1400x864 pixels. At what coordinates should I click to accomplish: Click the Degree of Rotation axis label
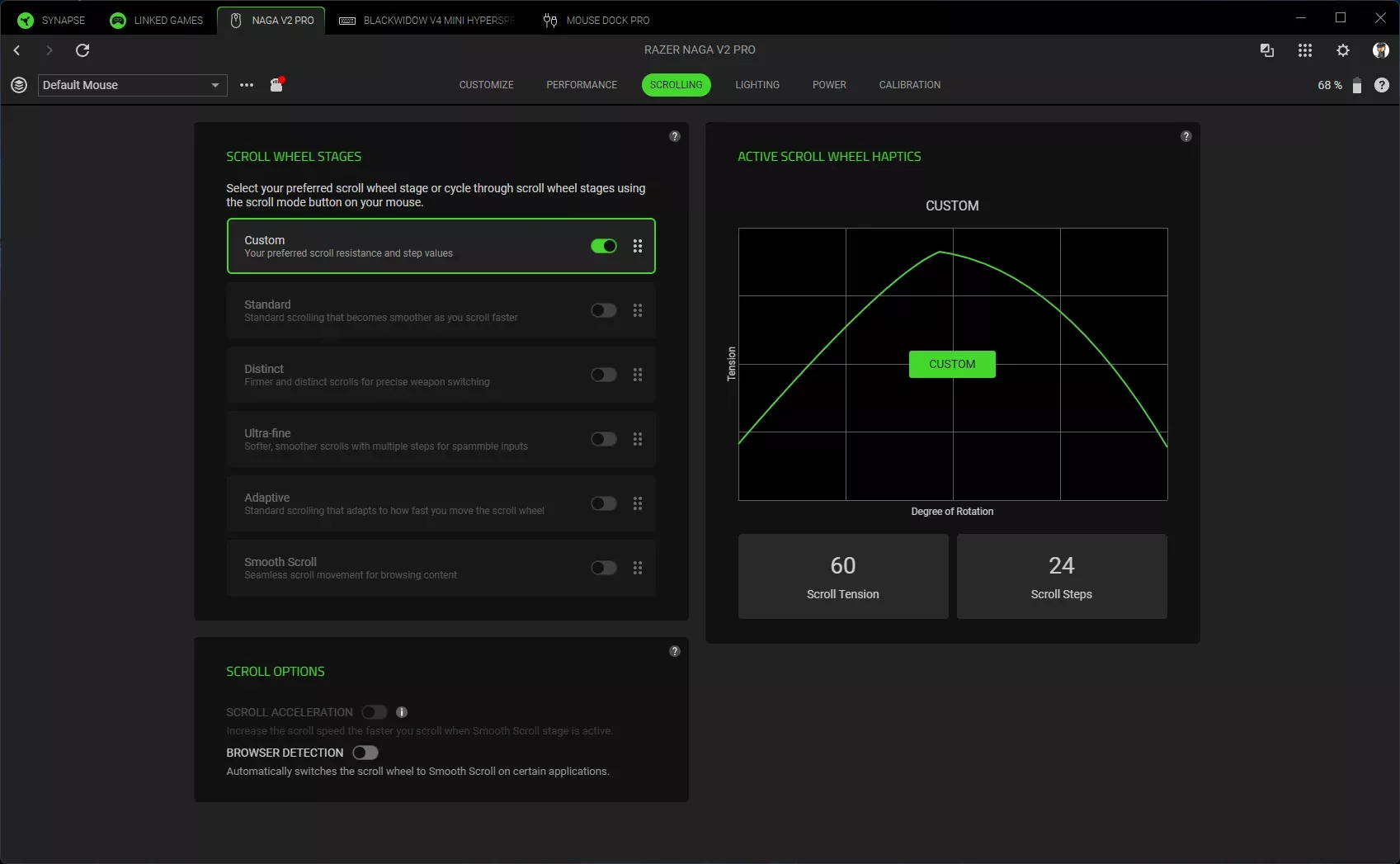[x=952, y=512]
